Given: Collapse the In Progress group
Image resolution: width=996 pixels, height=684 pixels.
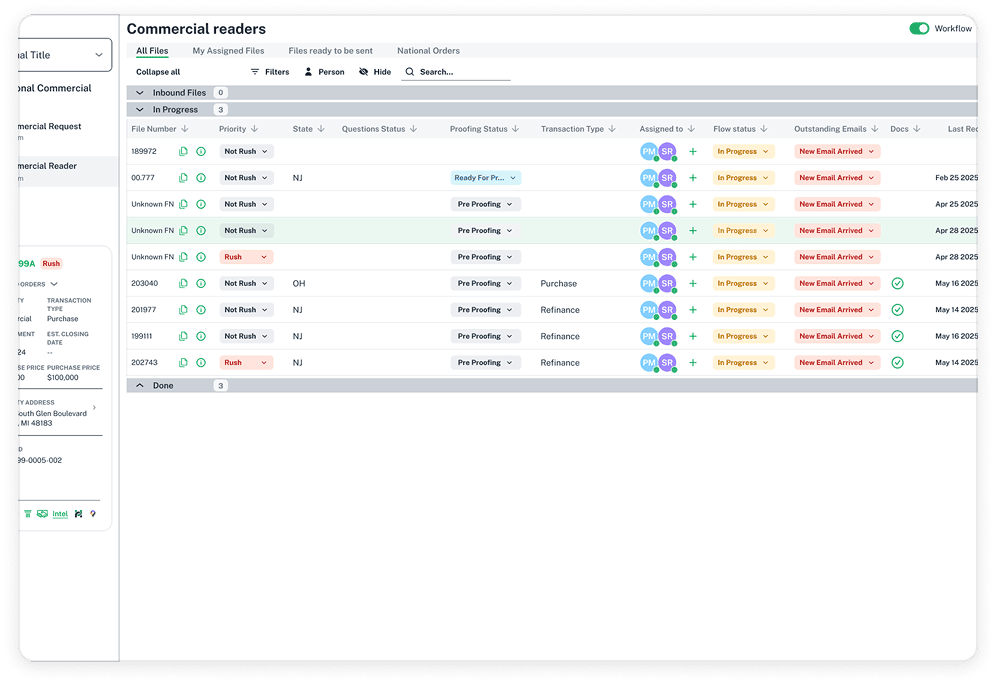Looking at the screenshot, I should pyautogui.click(x=140, y=110).
